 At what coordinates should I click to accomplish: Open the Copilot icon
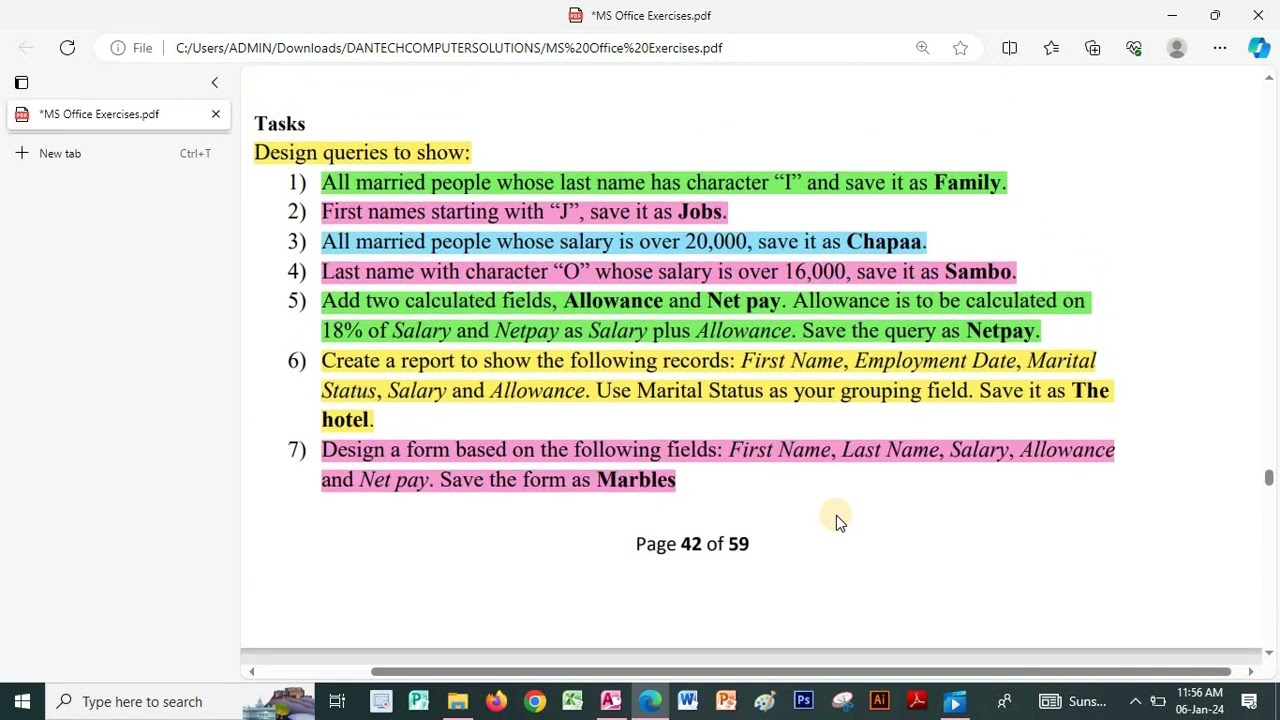tap(1259, 48)
